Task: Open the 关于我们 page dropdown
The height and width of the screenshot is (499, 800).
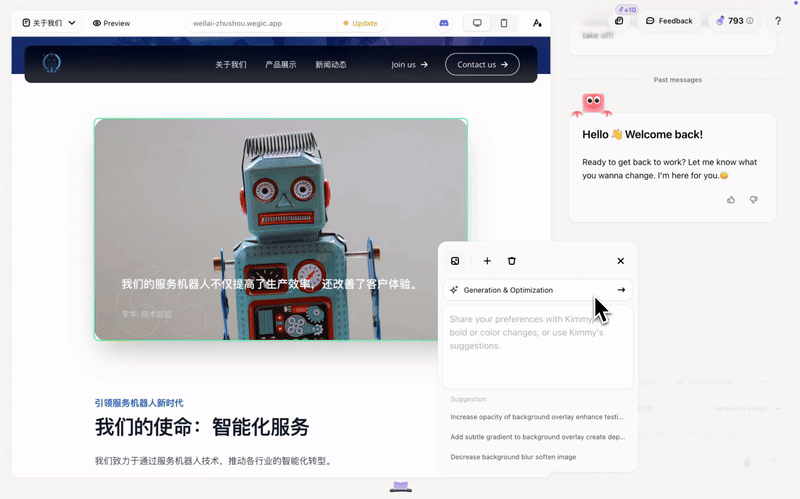Action: click(49, 23)
